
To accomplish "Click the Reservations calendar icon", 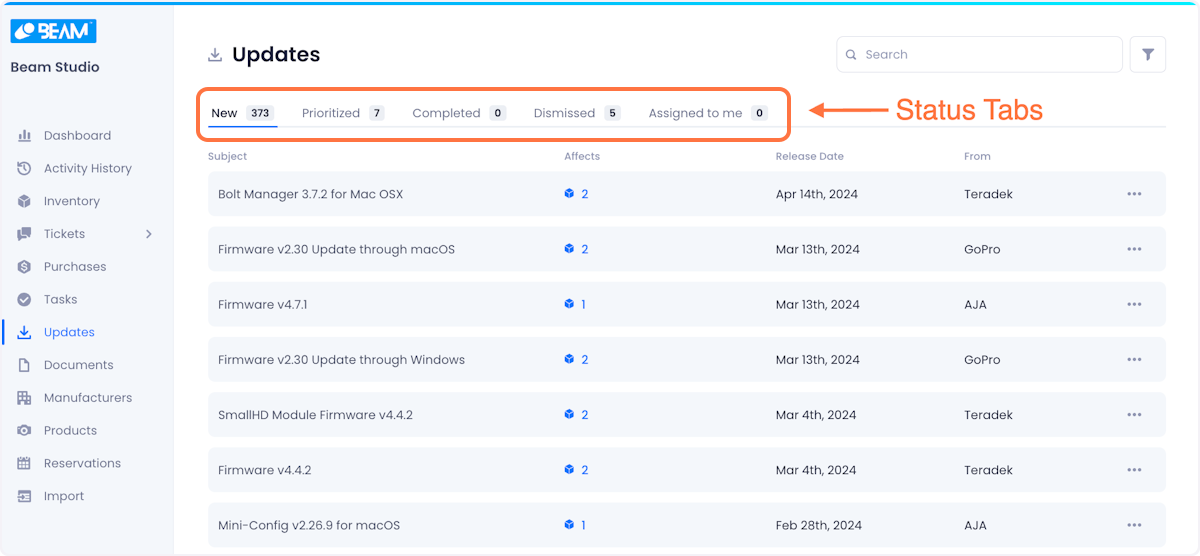I will pos(24,463).
